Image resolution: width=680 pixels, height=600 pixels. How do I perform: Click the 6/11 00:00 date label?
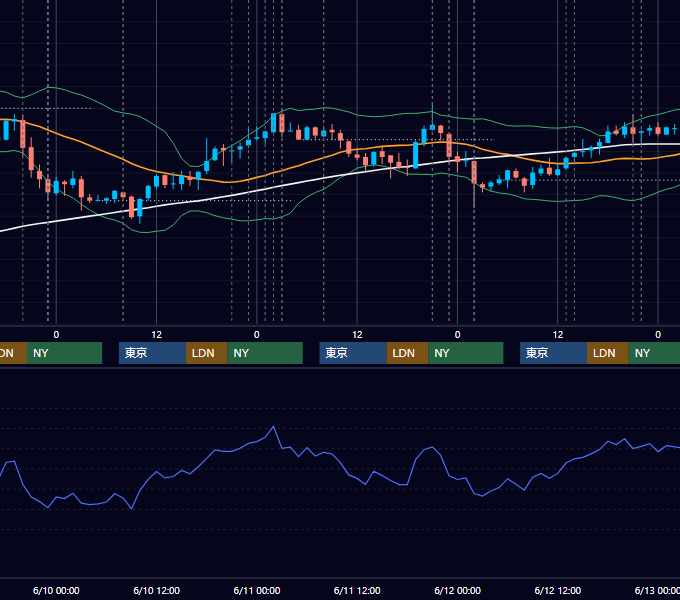(257, 590)
